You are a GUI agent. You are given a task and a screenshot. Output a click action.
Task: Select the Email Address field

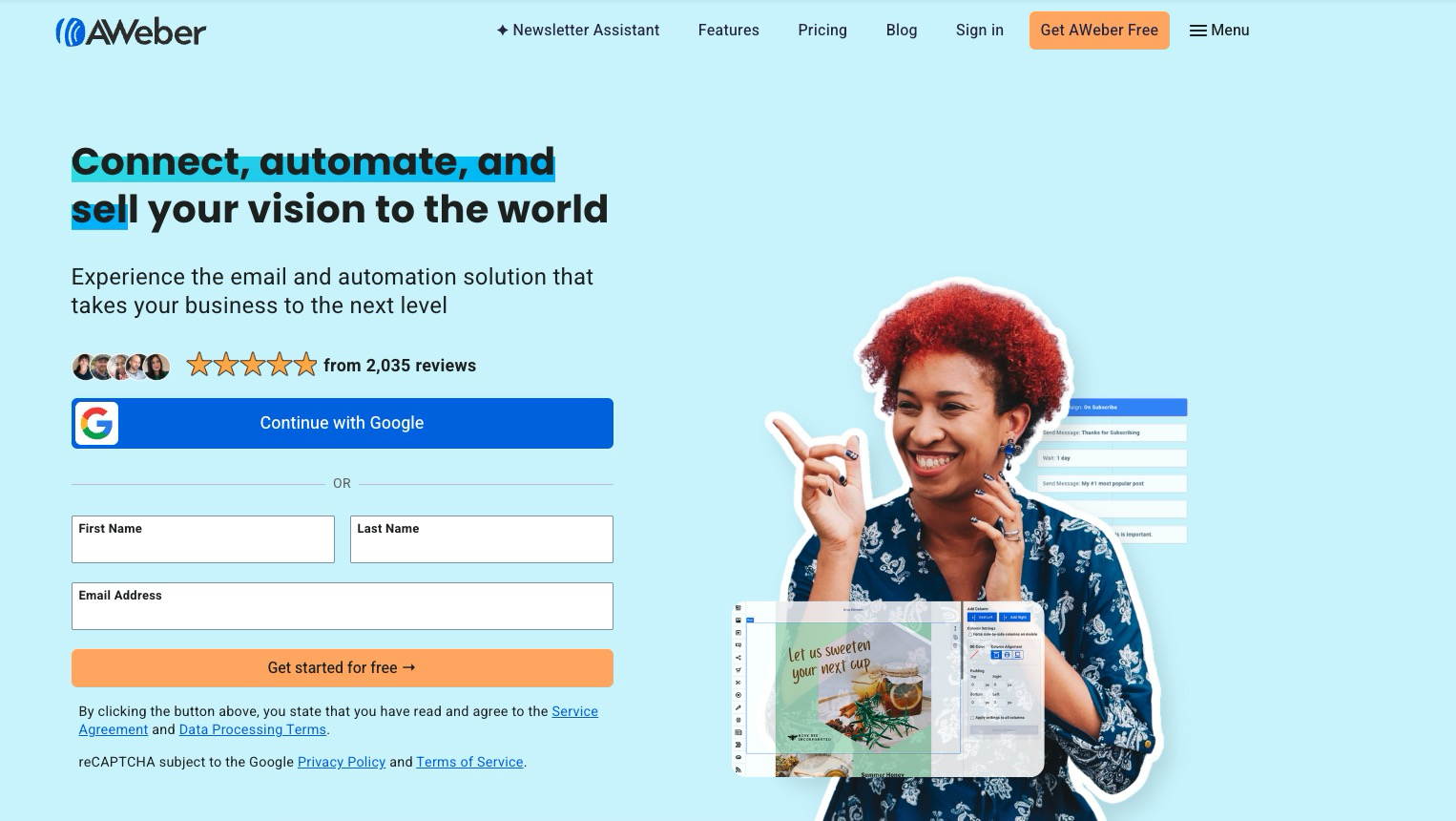(343, 606)
